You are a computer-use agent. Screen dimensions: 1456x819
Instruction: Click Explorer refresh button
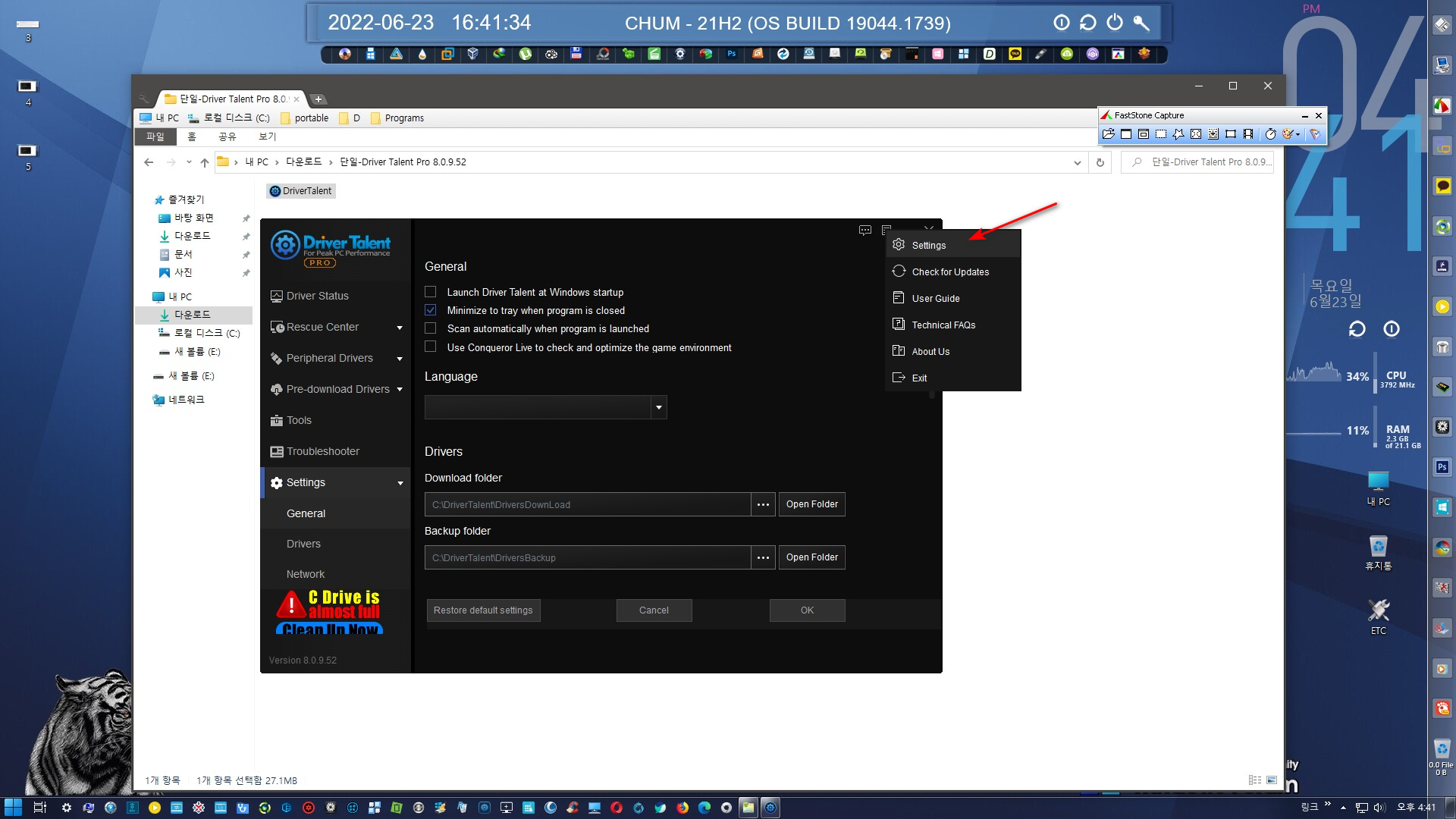1100,162
